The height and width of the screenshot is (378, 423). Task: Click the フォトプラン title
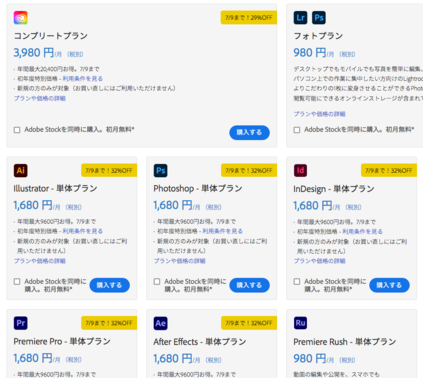point(318,36)
